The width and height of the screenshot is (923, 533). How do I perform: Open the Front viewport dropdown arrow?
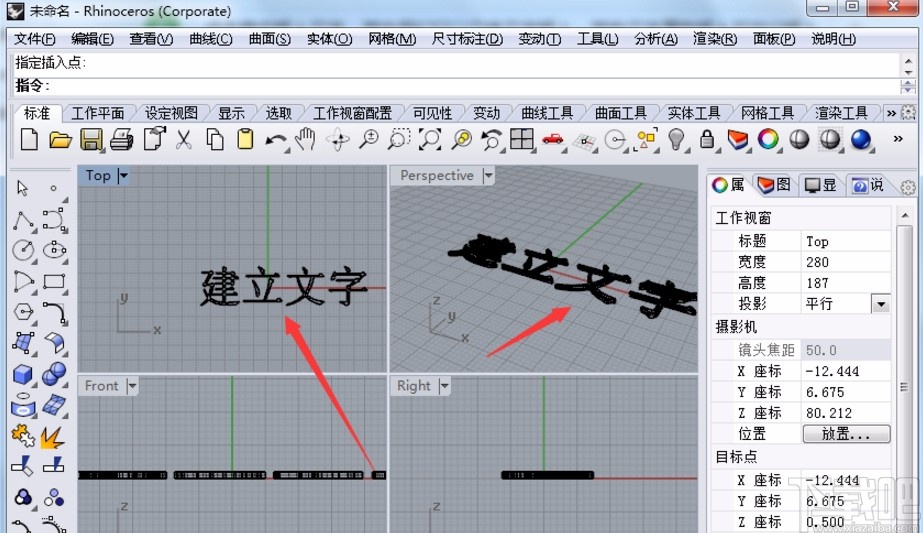[132, 386]
